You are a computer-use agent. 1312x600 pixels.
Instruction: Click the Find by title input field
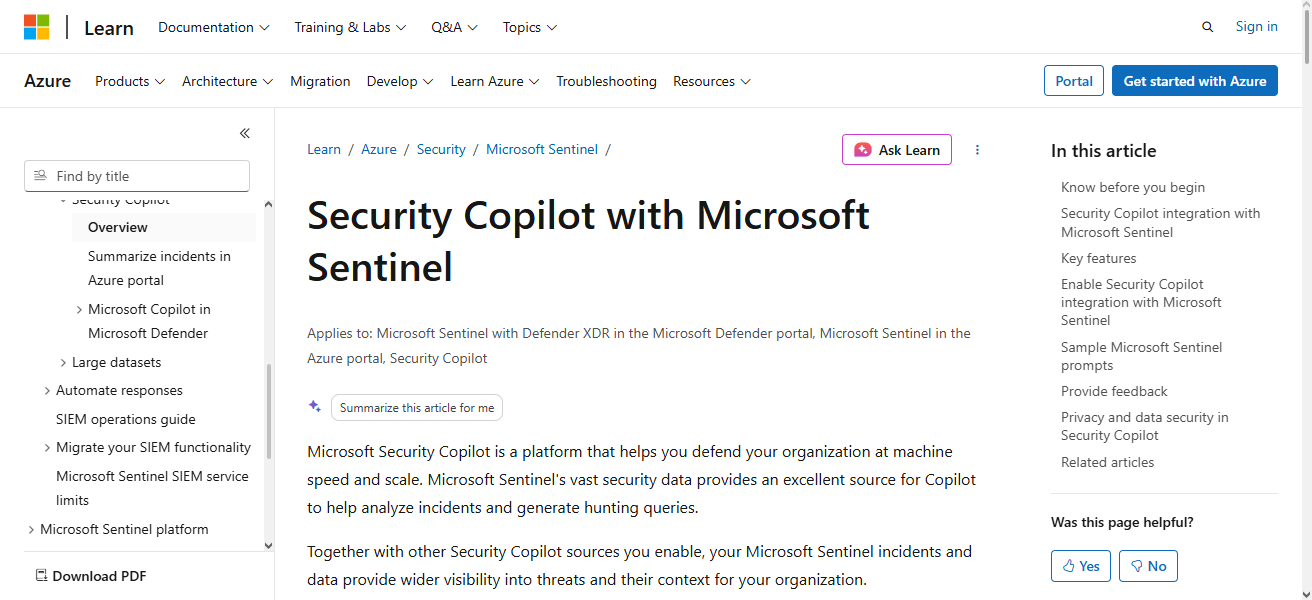coord(136,175)
